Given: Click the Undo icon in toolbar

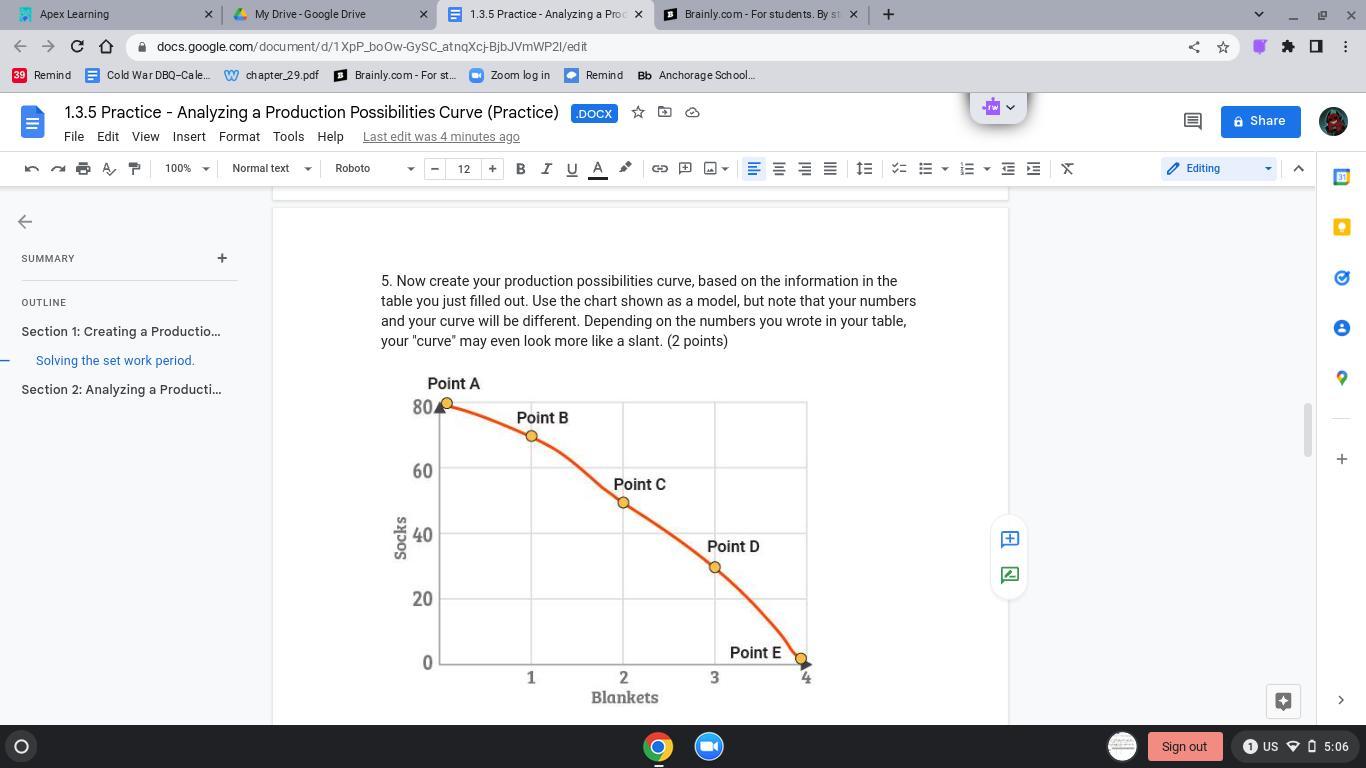Looking at the screenshot, I should (x=32, y=169).
